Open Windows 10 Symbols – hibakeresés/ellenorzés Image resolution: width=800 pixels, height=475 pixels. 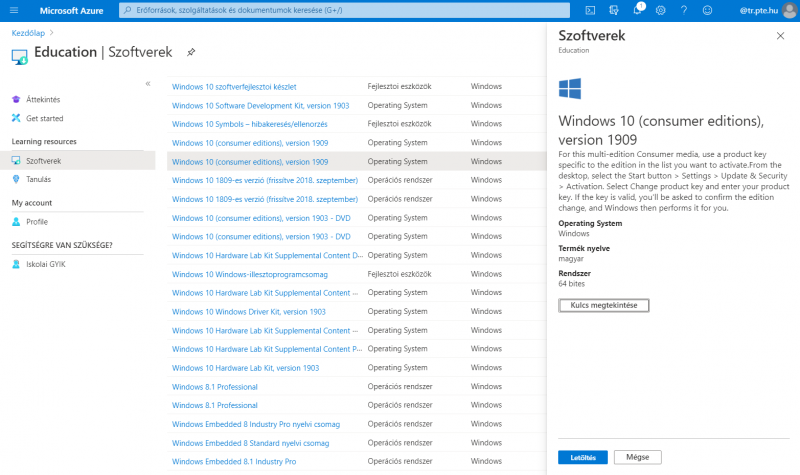point(249,124)
